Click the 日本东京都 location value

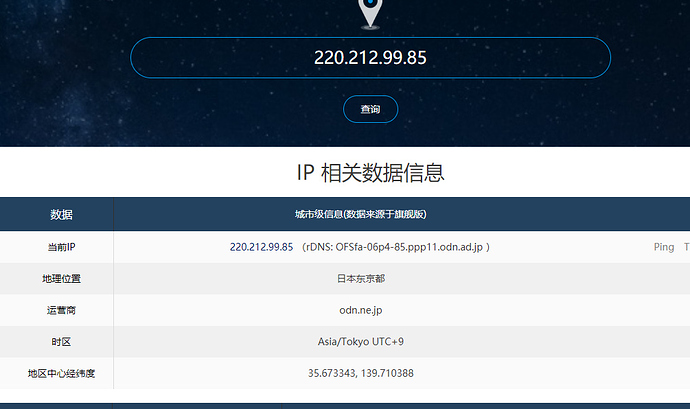click(x=360, y=279)
